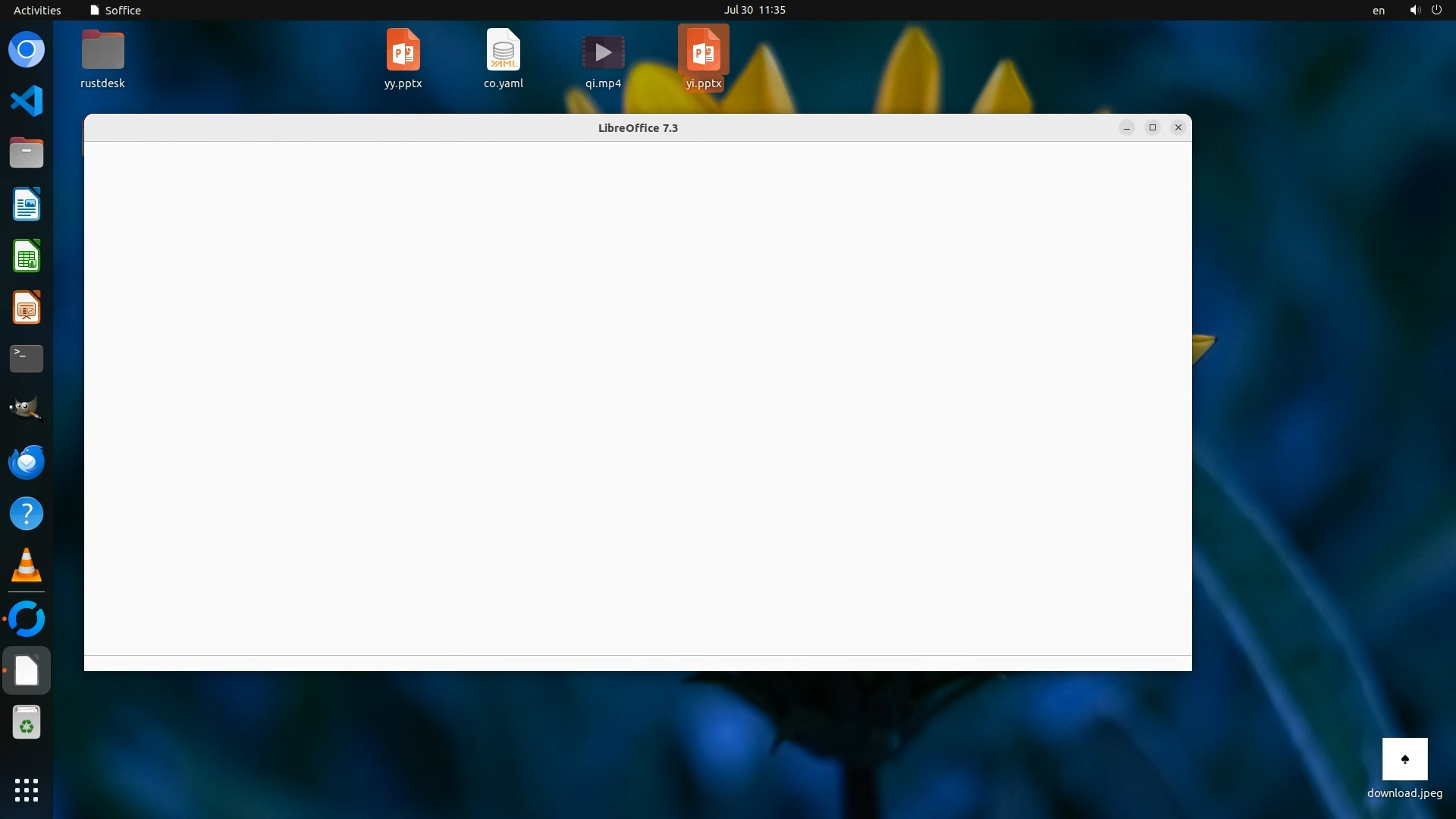Open the Trash in dock

(27, 723)
